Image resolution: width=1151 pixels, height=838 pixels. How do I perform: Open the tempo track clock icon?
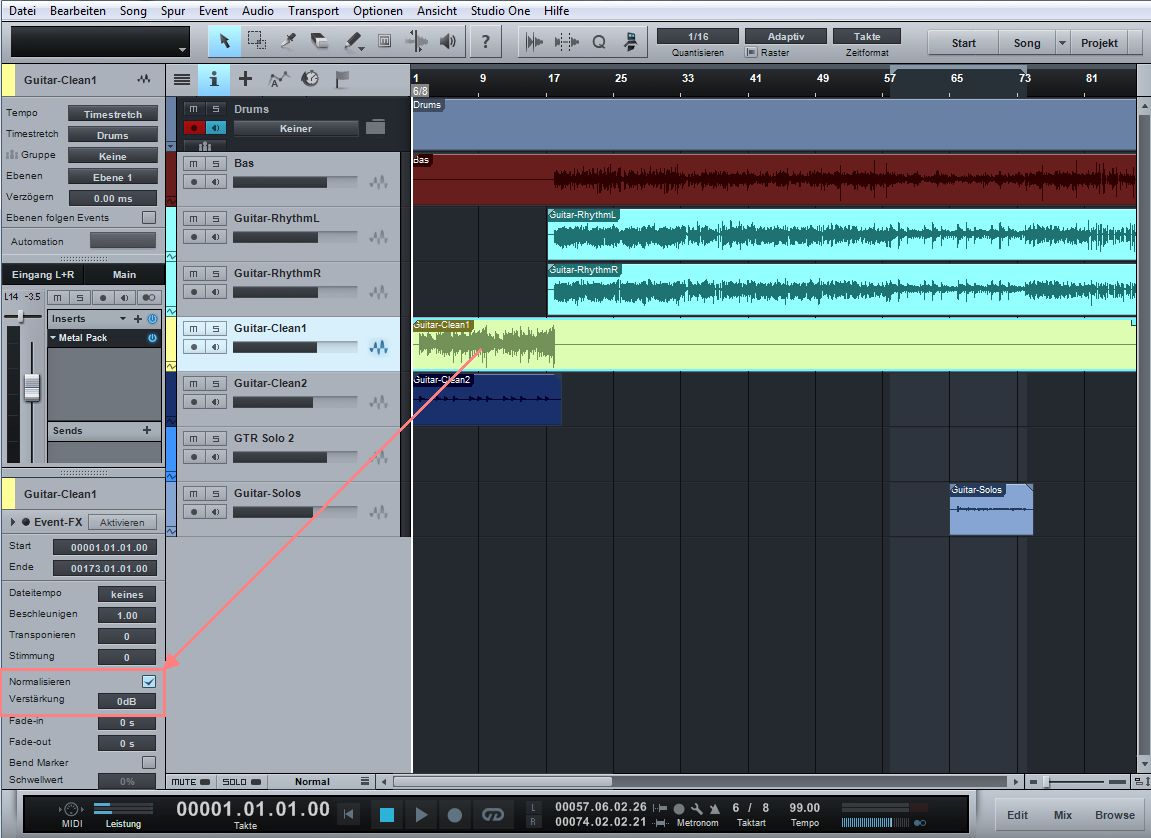pos(311,79)
